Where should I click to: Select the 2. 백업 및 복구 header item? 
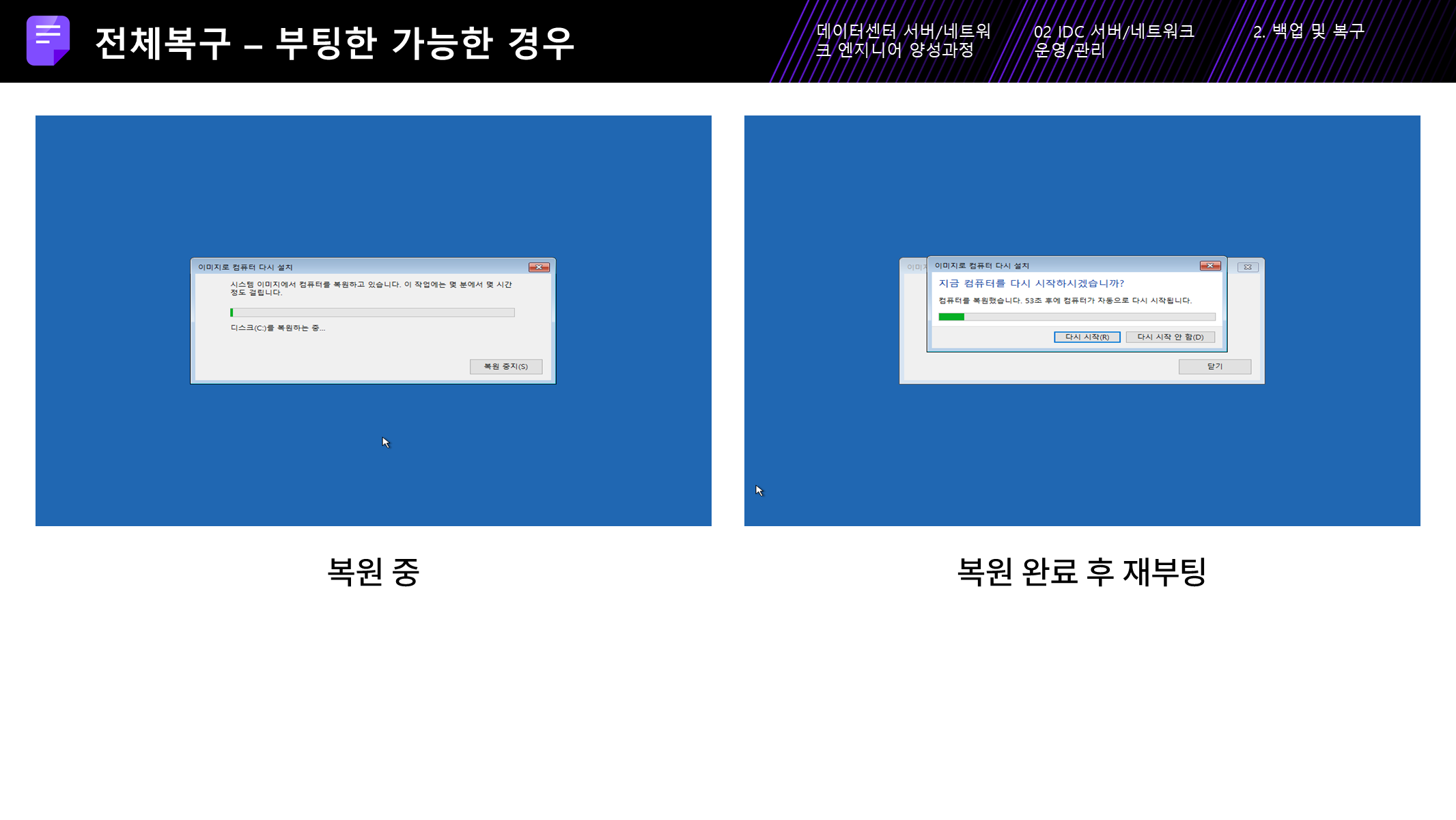(x=1308, y=31)
